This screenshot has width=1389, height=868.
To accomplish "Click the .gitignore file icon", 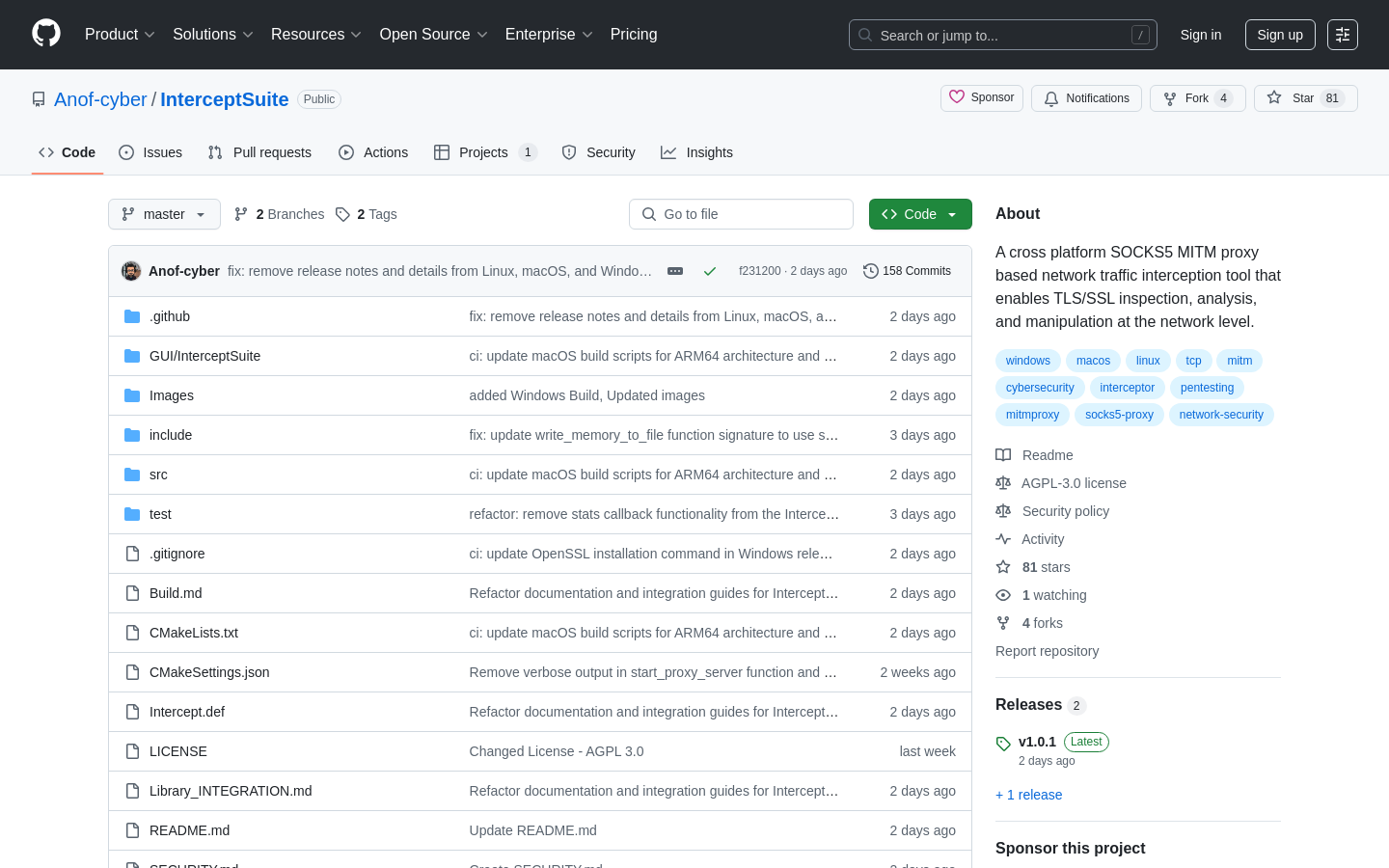I will click(132, 554).
